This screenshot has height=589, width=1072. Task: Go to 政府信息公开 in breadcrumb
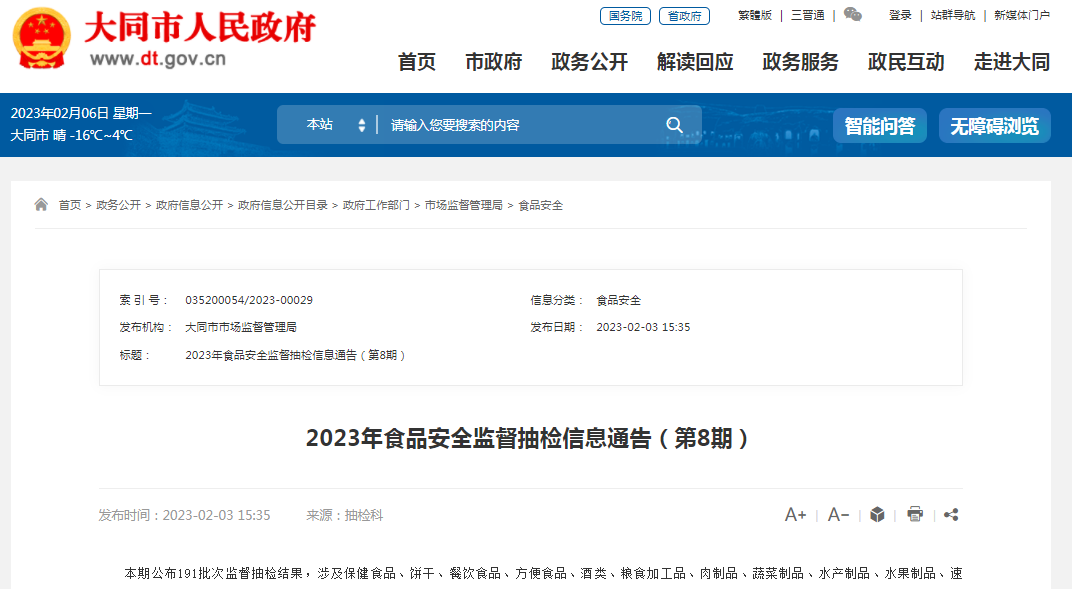(x=189, y=205)
